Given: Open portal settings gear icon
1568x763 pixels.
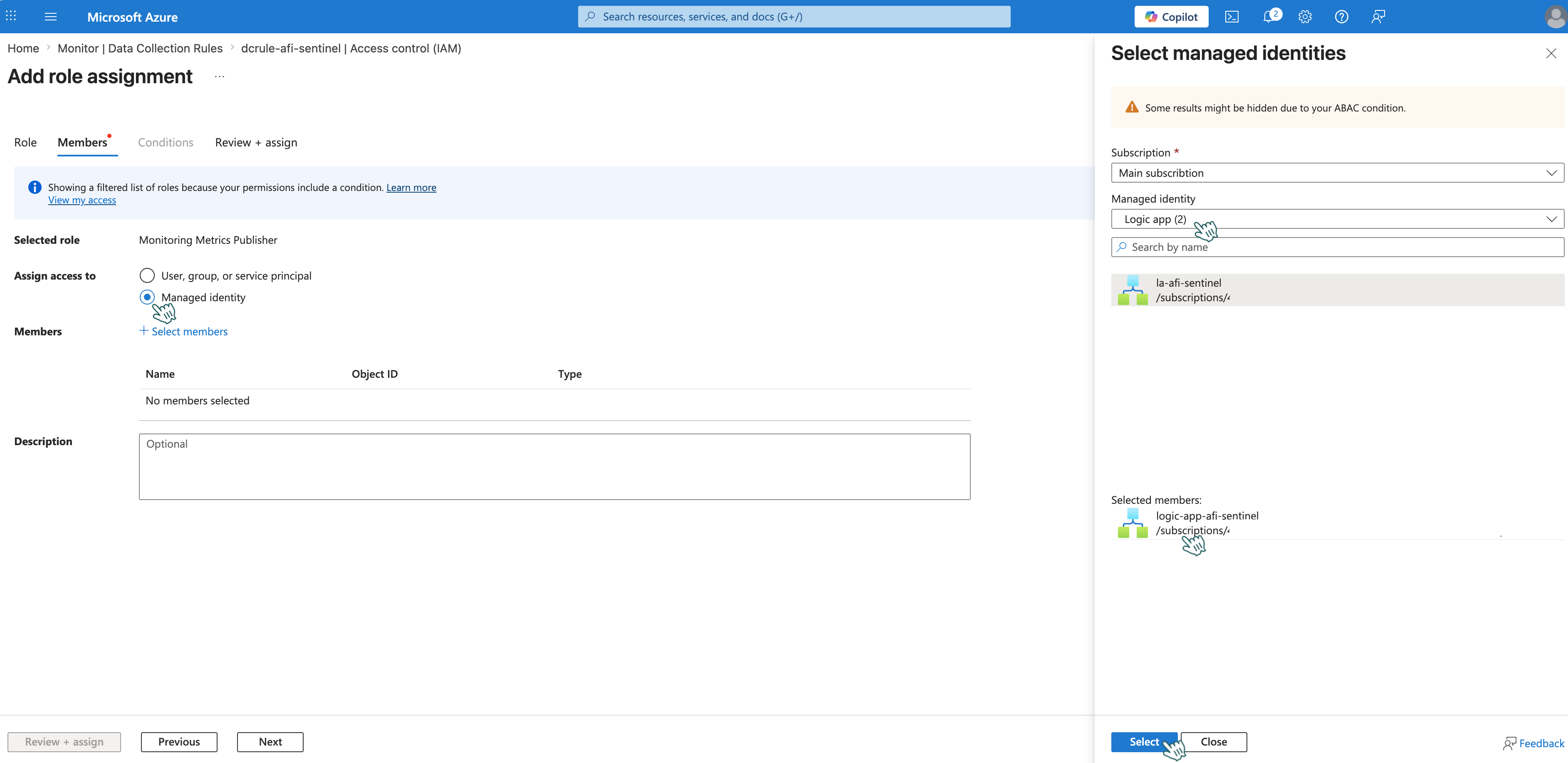Looking at the screenshot, I should (1304, 17).
